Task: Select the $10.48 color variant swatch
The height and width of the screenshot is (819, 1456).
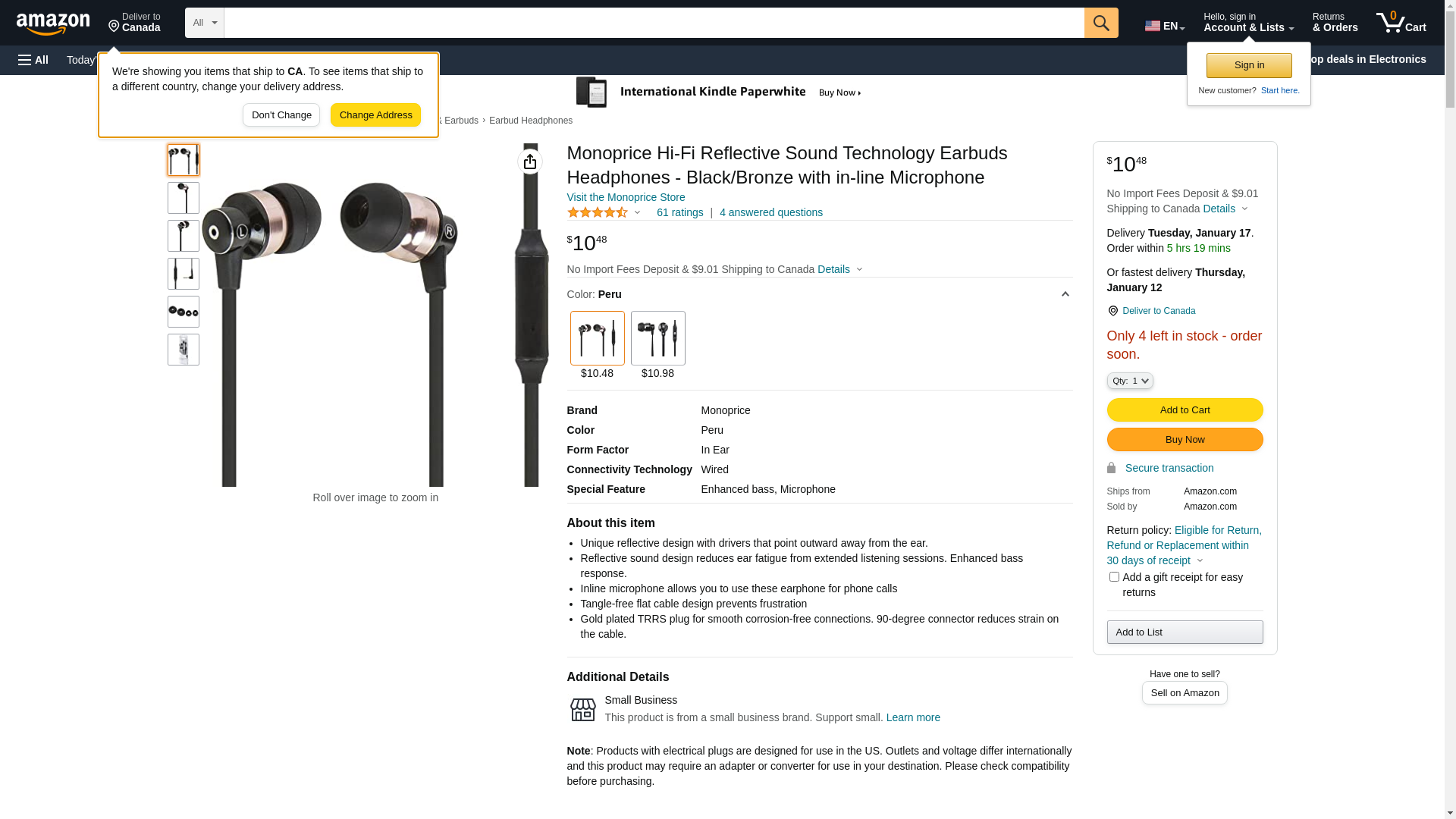Action: coord(597,338)
